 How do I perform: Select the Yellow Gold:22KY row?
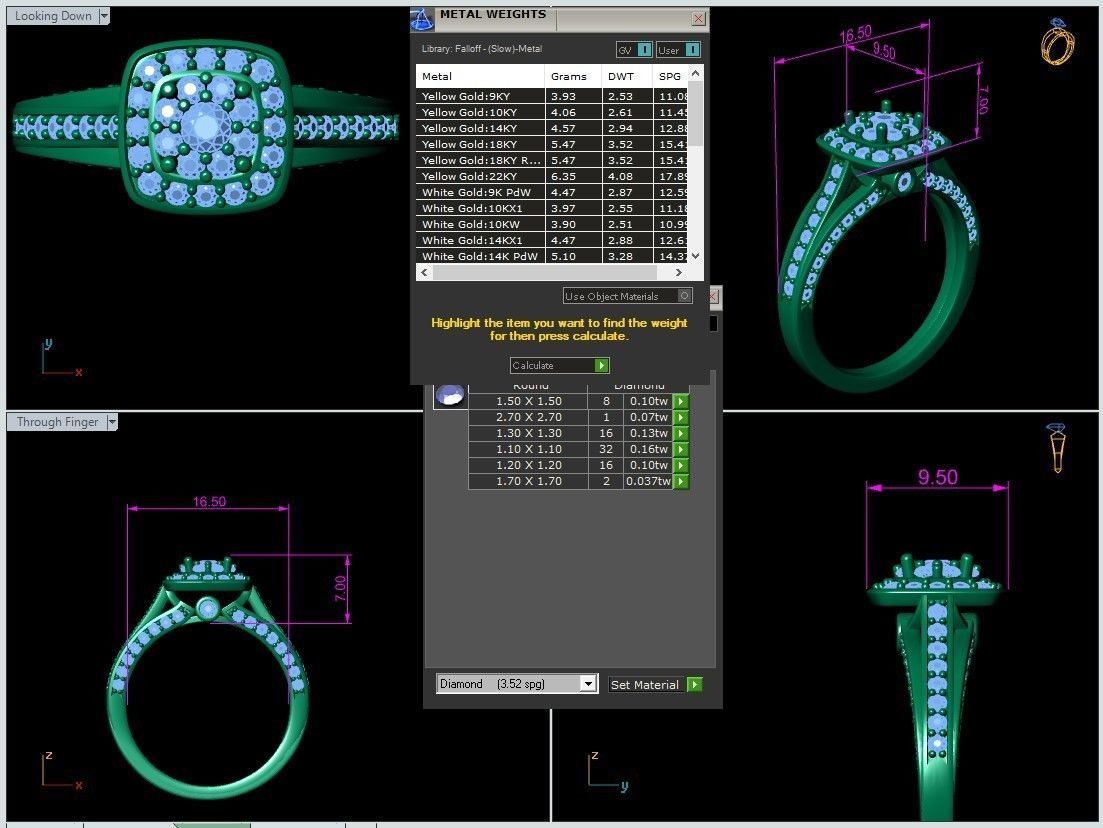coord(552,177)
